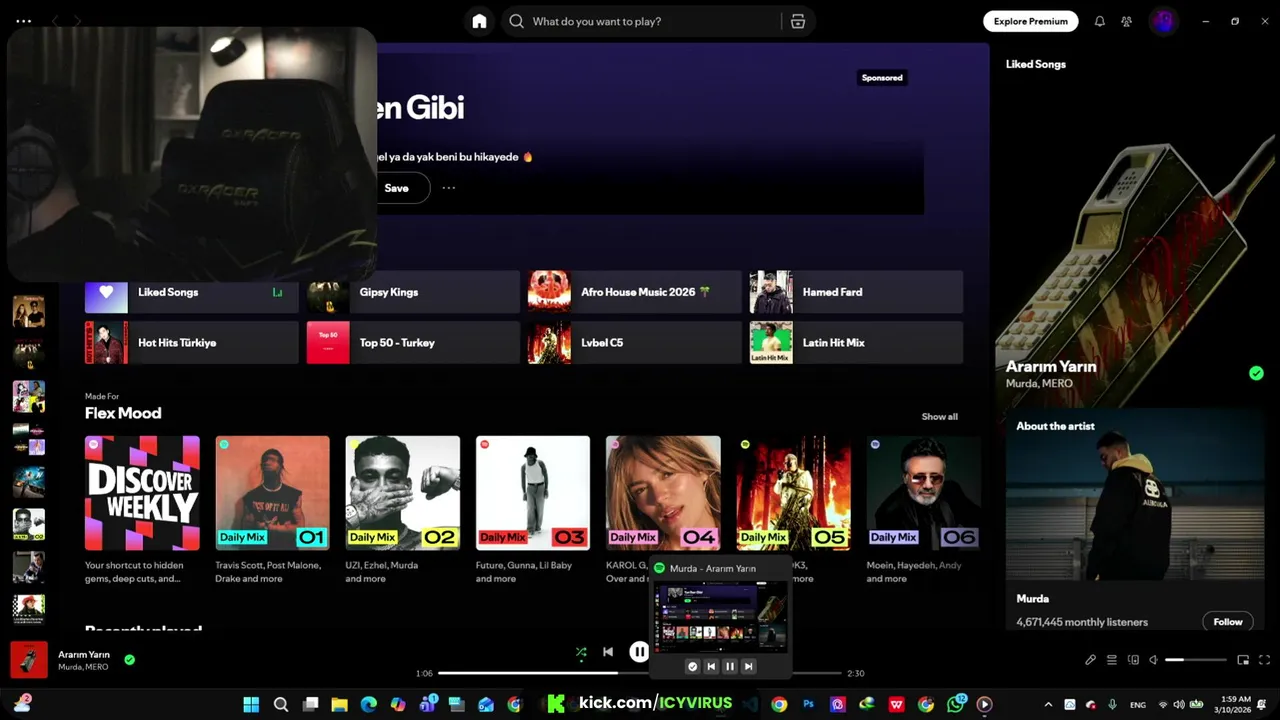The height and width of the screenshot is (720, 1280).
Task: Open the miniplayer icon
Action: pyautogui.click(x=1243, y=660)
